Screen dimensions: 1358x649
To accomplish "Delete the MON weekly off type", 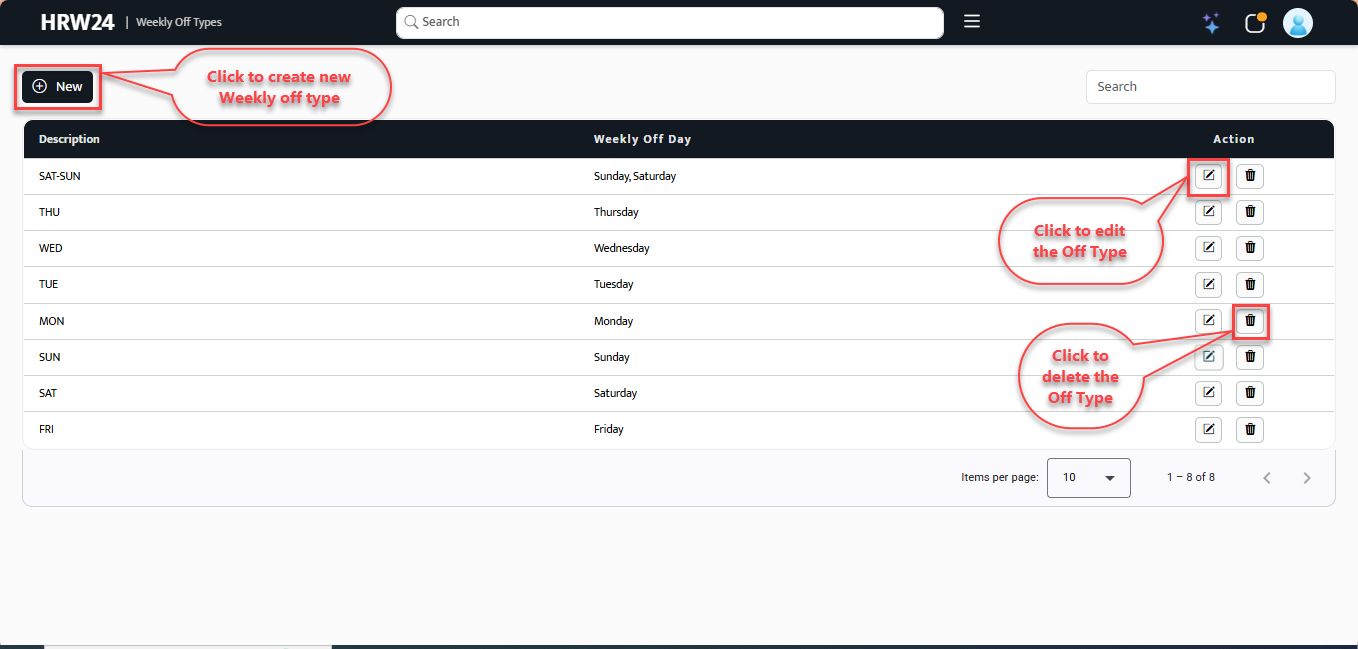I will (1249, 321).
